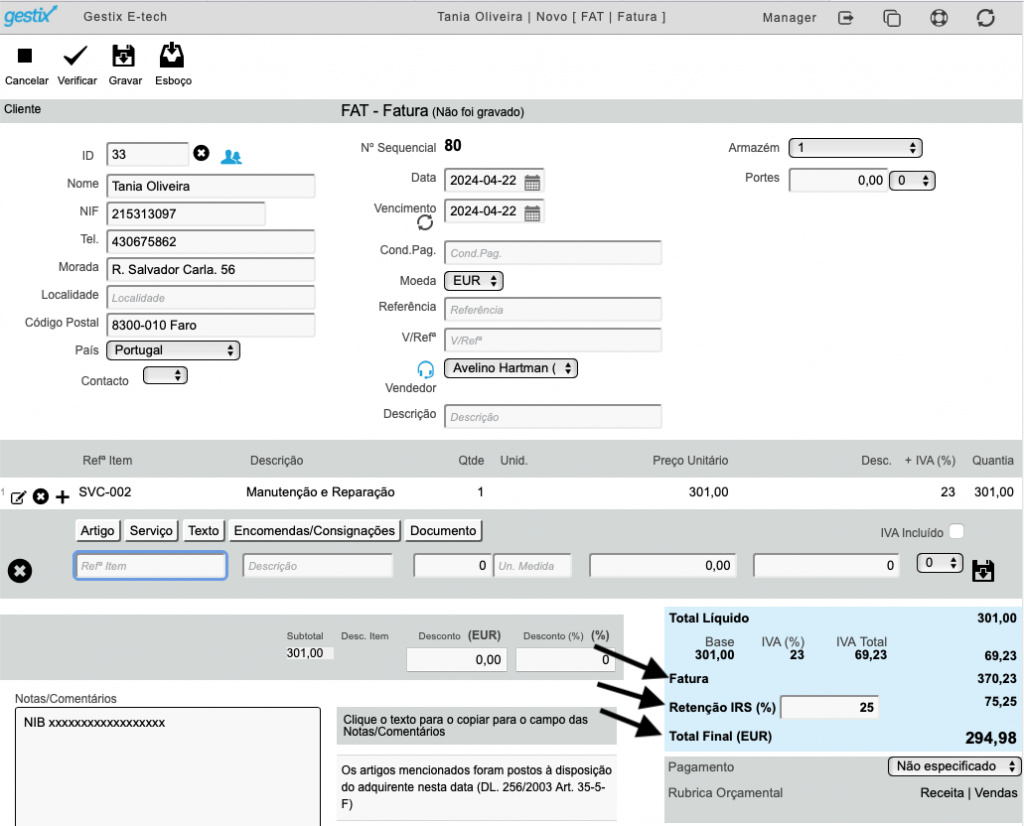The image size is (1024, 826).
Task: Click the refresh icon in top bar
Action: click(x=985, y=18)
